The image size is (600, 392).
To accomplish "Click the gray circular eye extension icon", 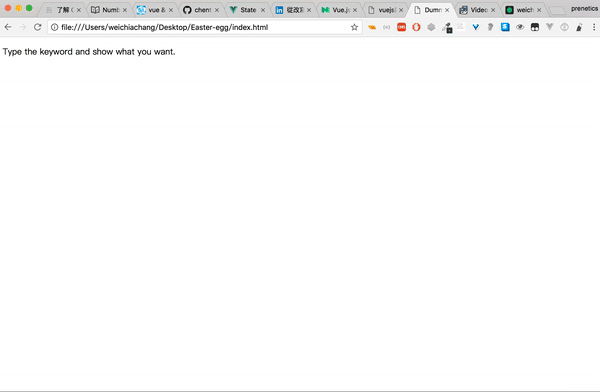I will 564,27.
